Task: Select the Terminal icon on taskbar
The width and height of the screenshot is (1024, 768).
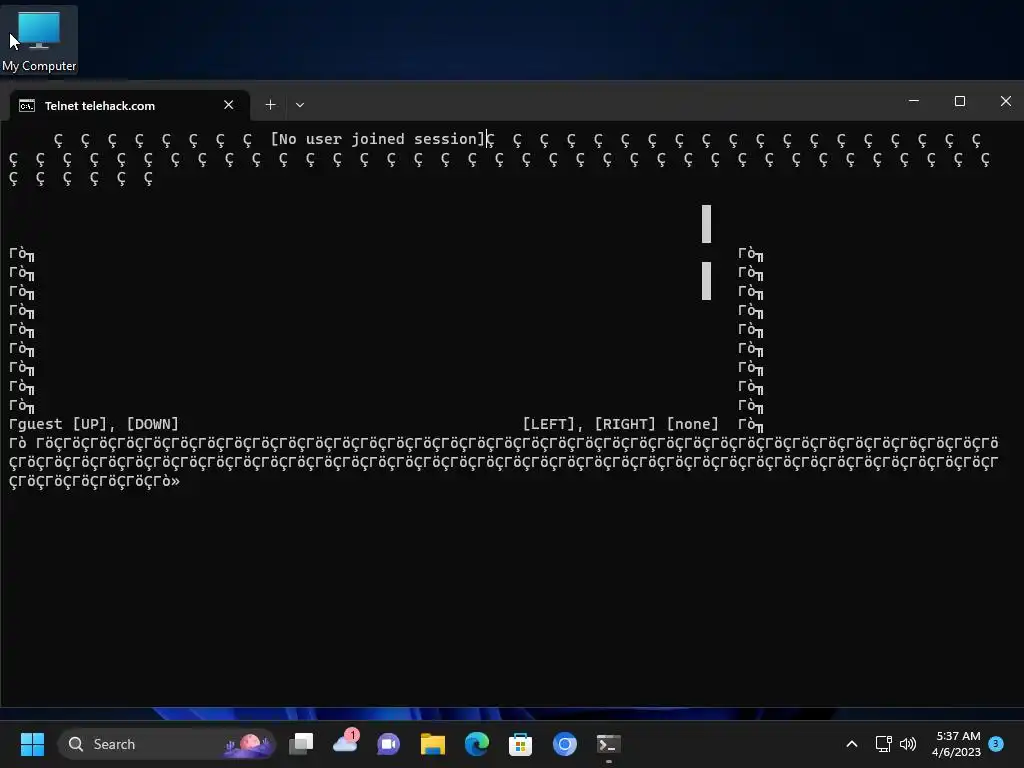Action: [609, 744]
